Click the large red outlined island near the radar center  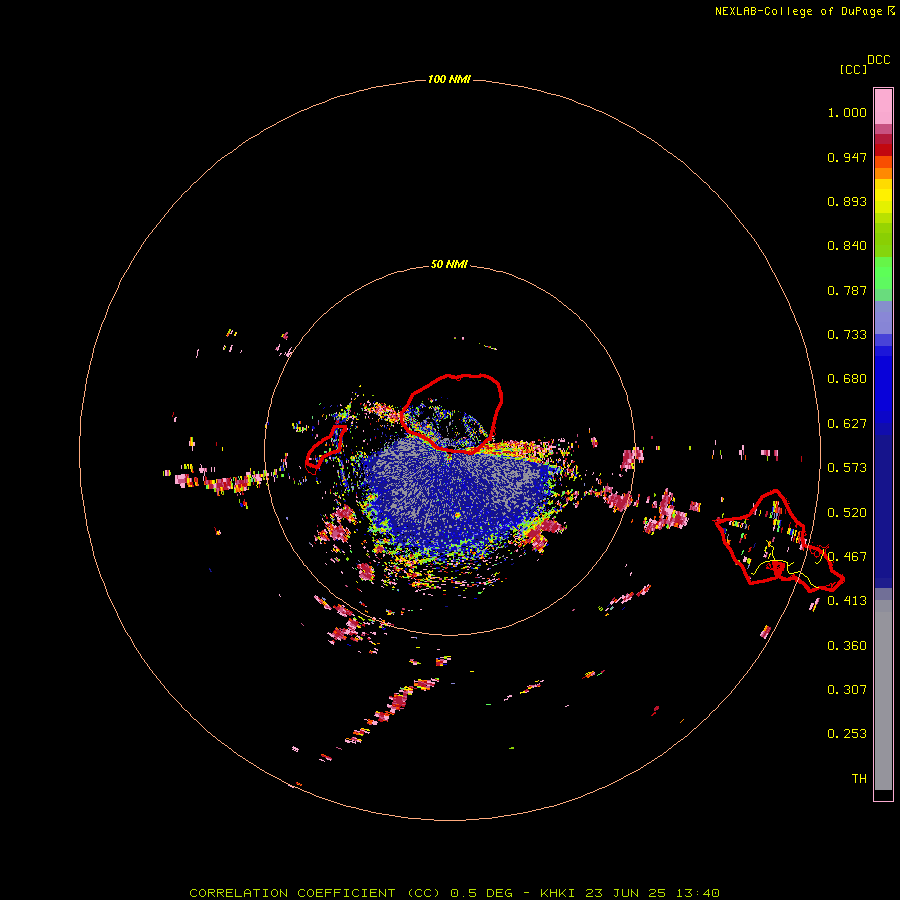[x=452, y=413]
